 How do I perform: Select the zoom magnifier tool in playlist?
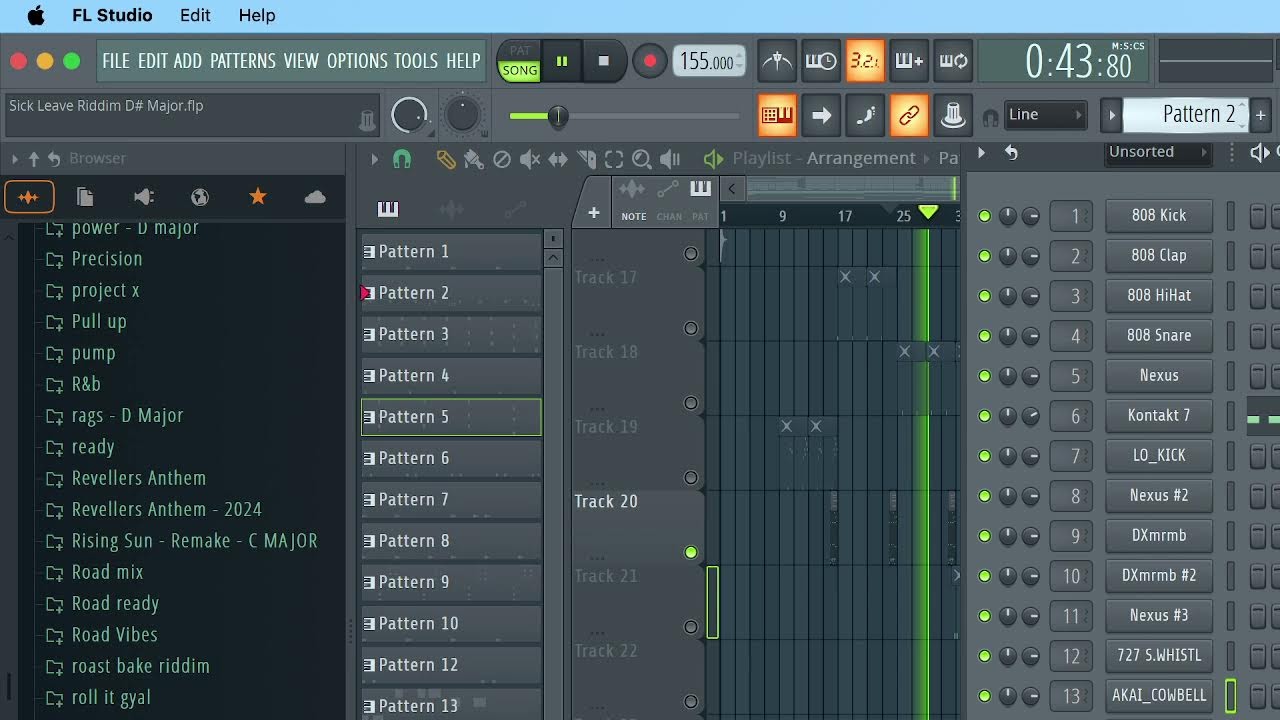pyautogui.click(x=642, y=159)
